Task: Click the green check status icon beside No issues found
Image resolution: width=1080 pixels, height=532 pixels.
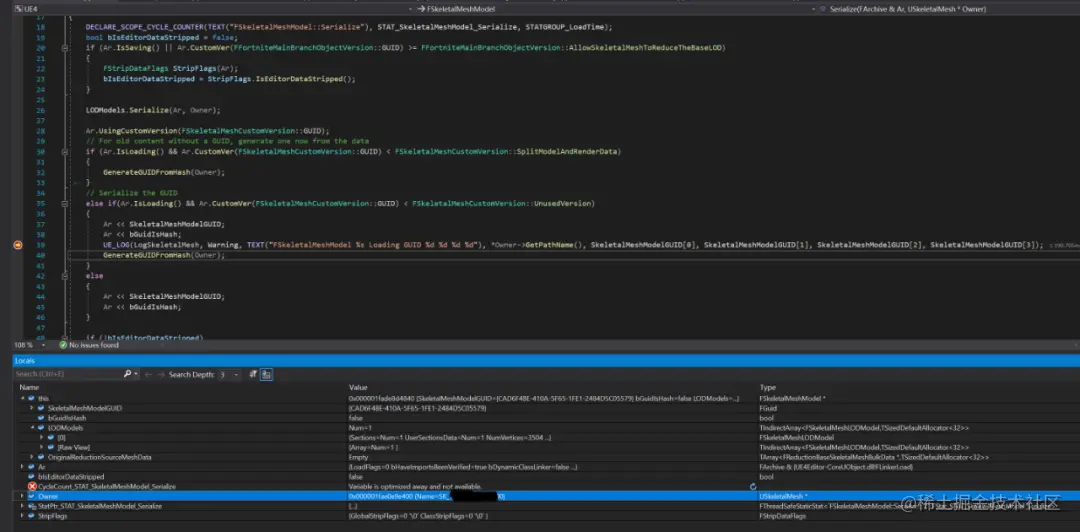Action: point(63,345)
